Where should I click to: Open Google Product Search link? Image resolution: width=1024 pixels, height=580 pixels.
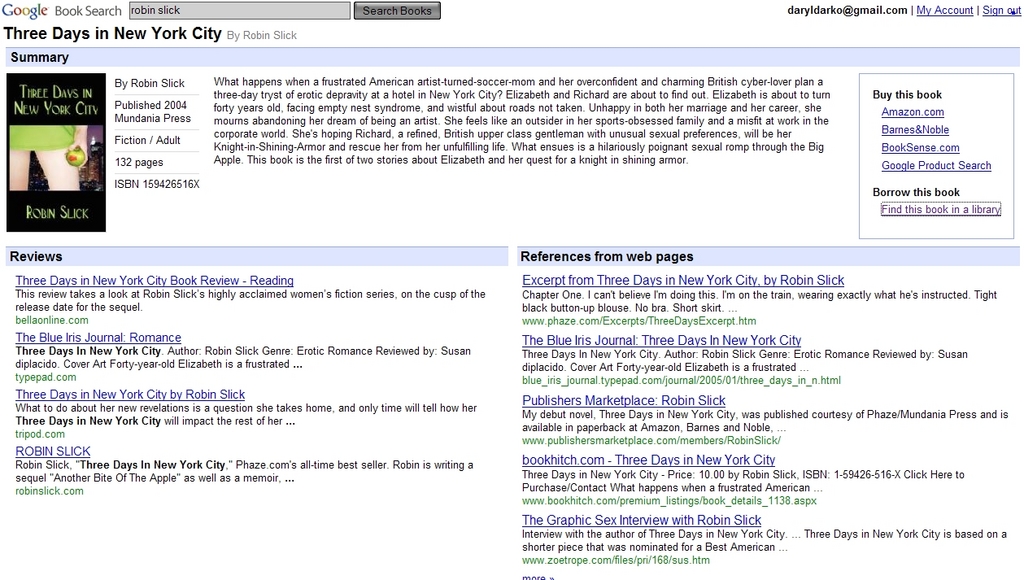(x=936, y=165)
